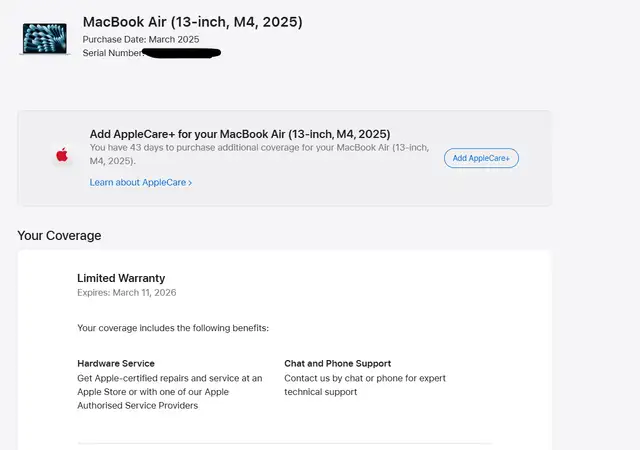Click the Serial Number label
This screenshot has height=450, width=640.
(112, 52)
